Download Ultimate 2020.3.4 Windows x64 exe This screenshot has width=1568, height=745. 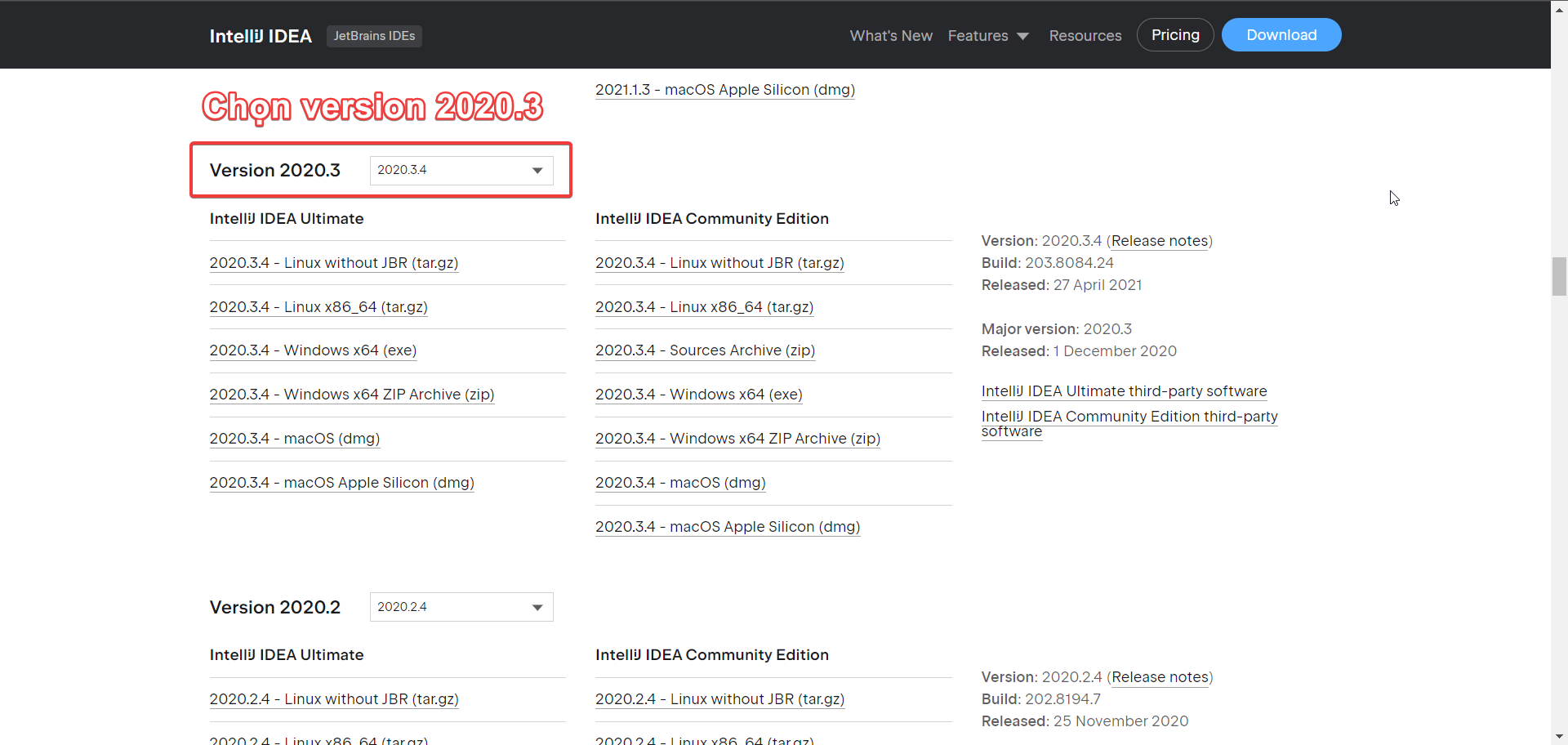[x=313, y=350]
